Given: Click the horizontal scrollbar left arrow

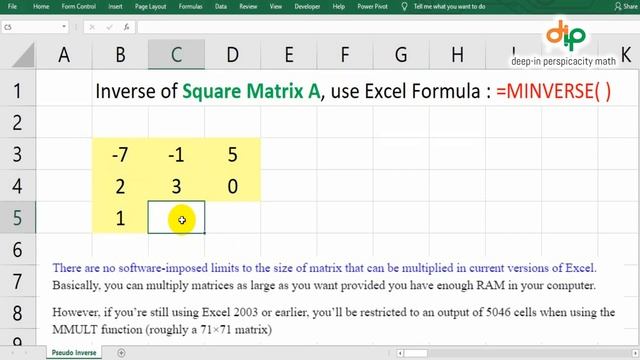Looking at the screenshot, I should click(x=400, y=353).
